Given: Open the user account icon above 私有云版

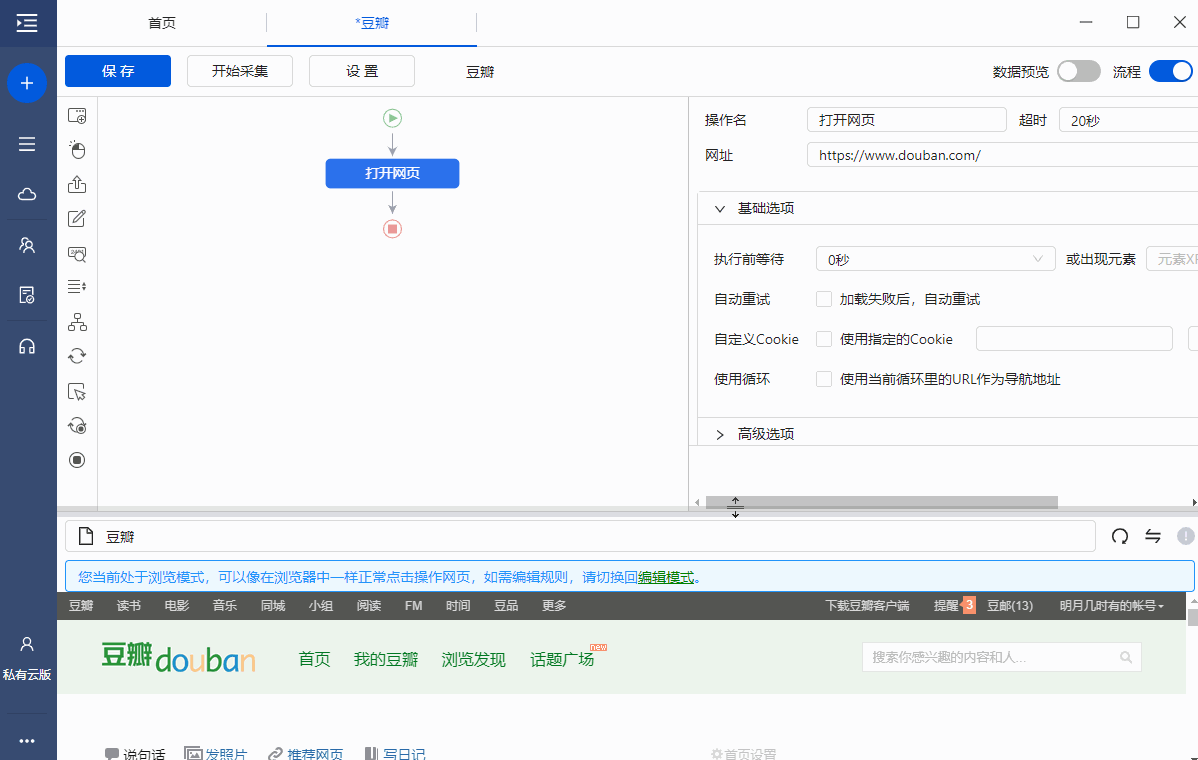Looking at the screenshot, I should tap(27, 644).
